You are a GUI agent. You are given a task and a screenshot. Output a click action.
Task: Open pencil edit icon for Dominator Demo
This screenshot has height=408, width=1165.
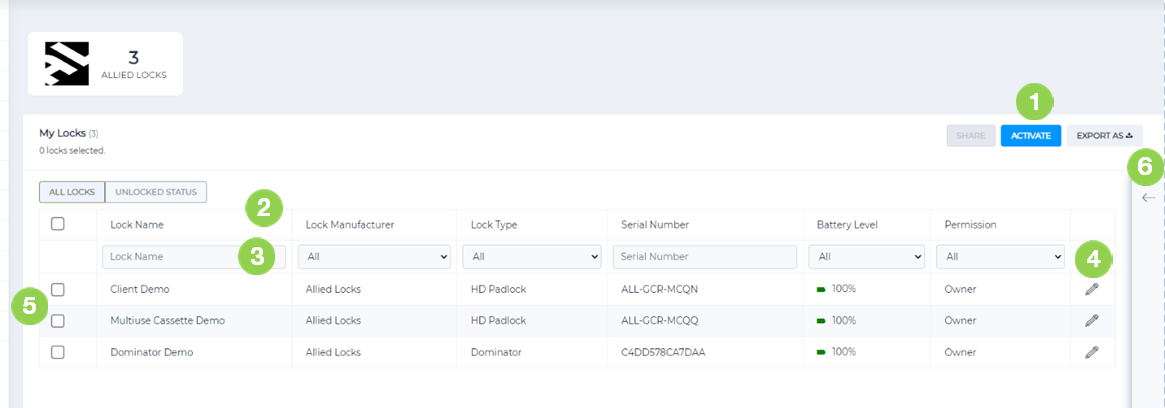(1091, 352)
